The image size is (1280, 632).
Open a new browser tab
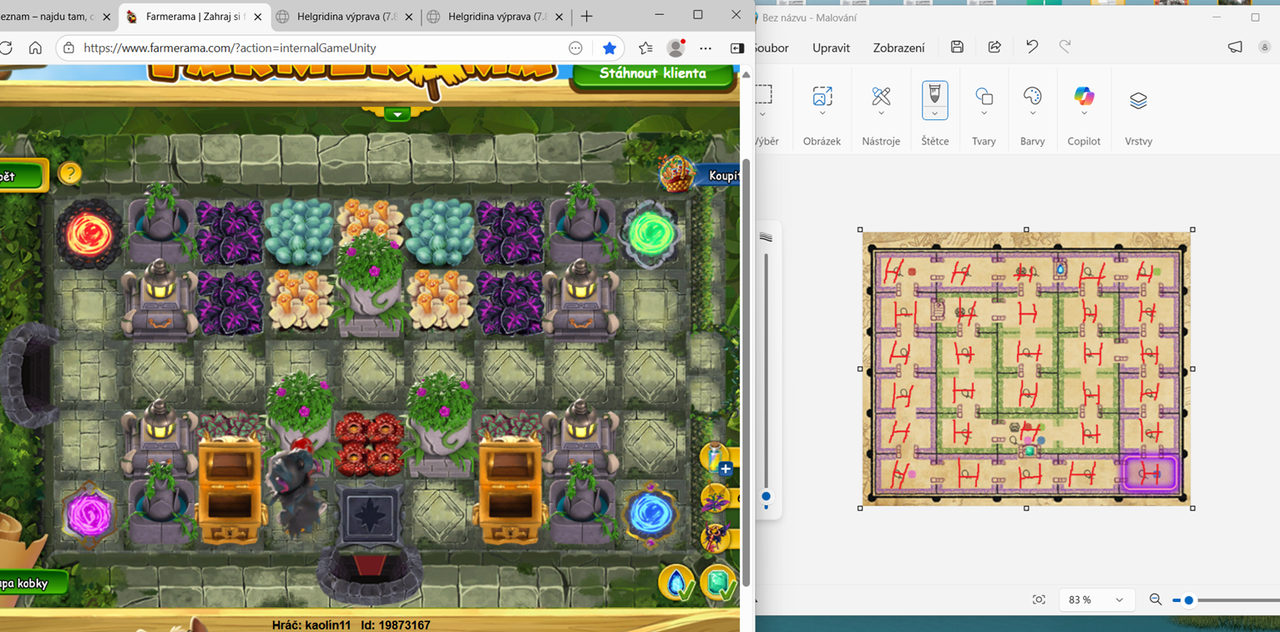point(587,16)
